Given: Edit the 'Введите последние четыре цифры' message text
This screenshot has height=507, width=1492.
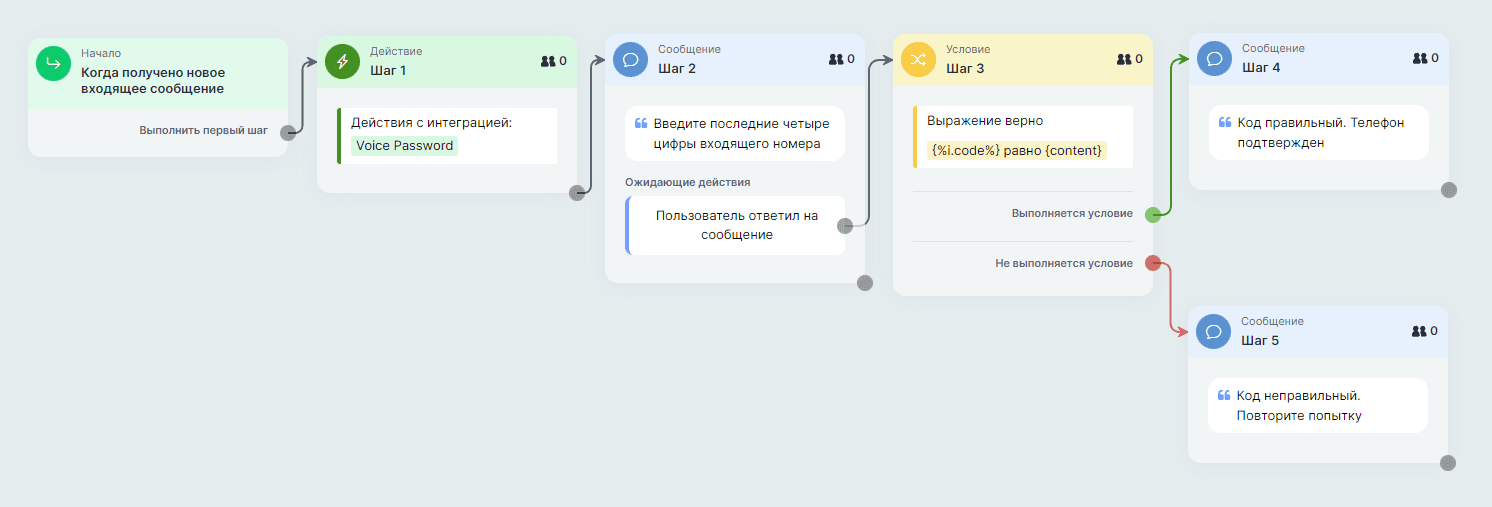Looking at the screenshot, I should click(740, 134).
